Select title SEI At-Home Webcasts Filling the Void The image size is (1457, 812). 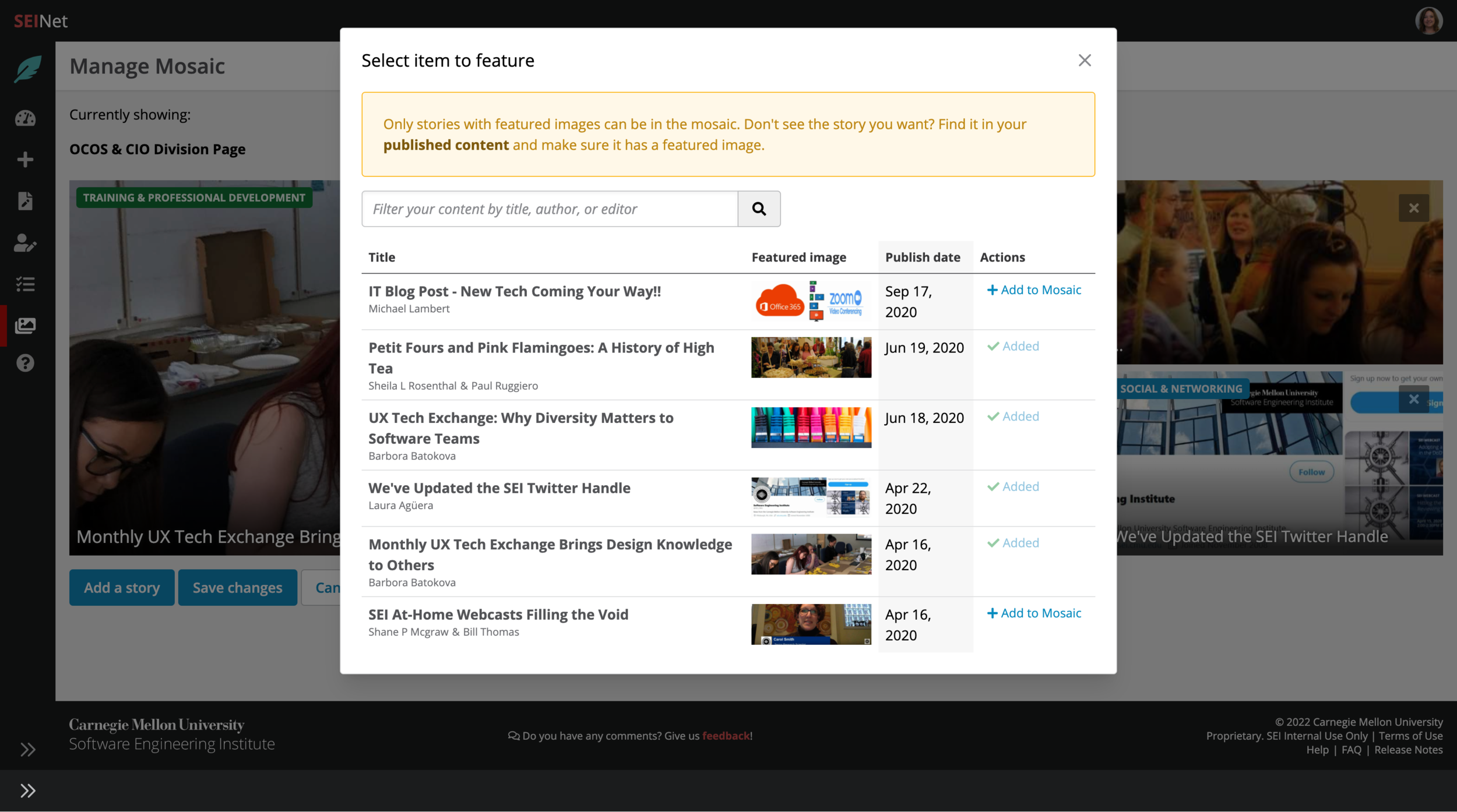click(x=498, y=615)
